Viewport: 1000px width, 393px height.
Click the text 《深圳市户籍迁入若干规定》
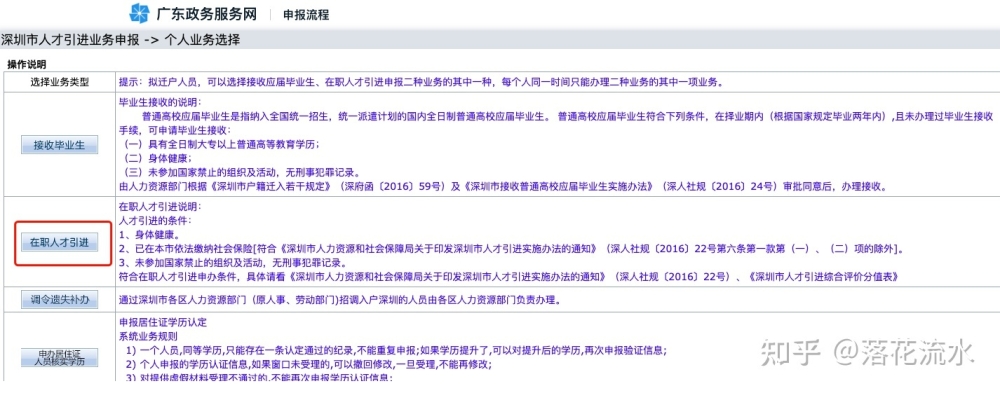tap(268, 186)
